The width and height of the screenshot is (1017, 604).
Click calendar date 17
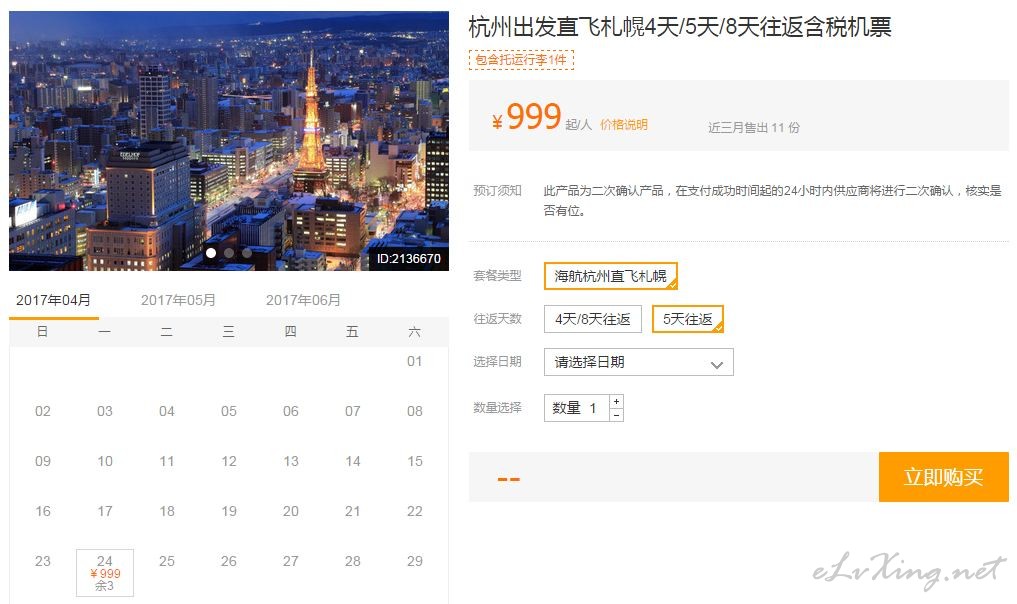pos(105,511)
